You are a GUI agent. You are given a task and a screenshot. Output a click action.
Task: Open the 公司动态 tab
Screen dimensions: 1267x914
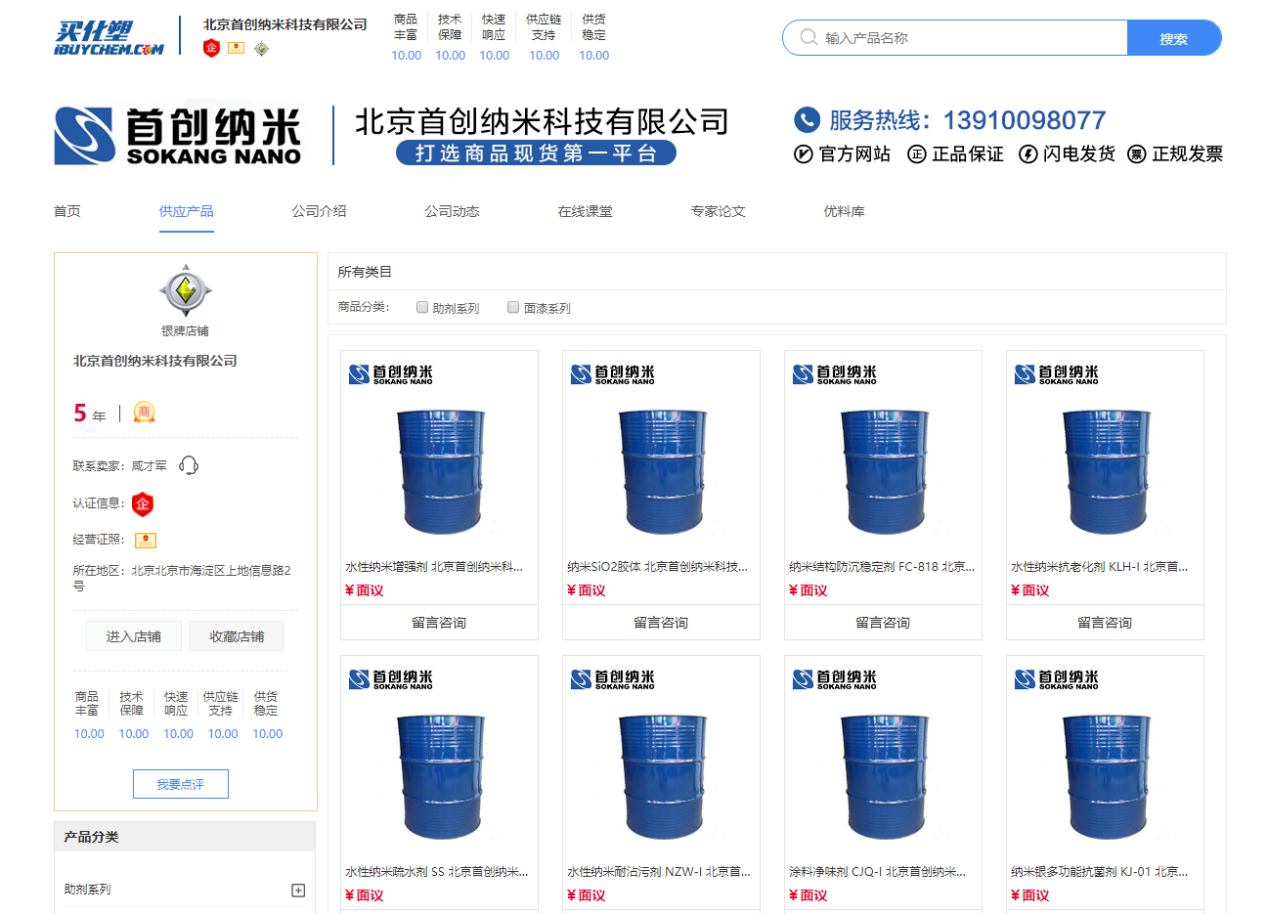point(452,211)
